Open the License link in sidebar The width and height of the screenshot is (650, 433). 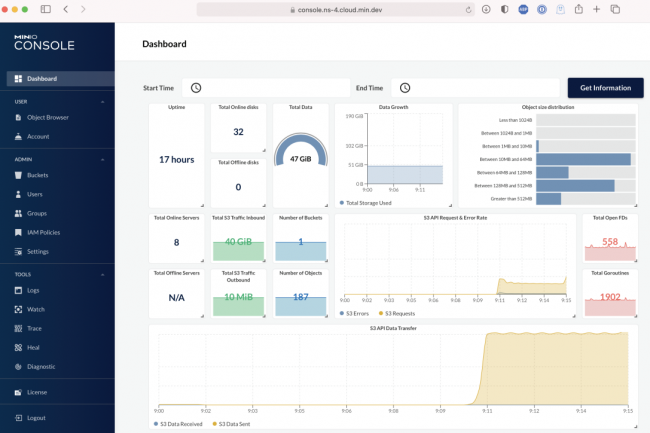[x=37, y=392]
